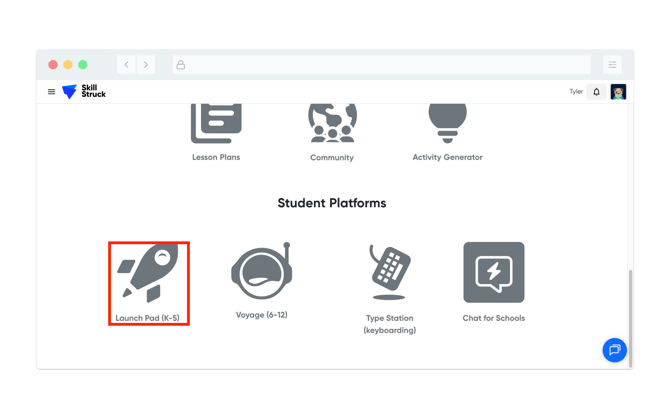Click the browser forward arrow

click(x=146, y=65)
